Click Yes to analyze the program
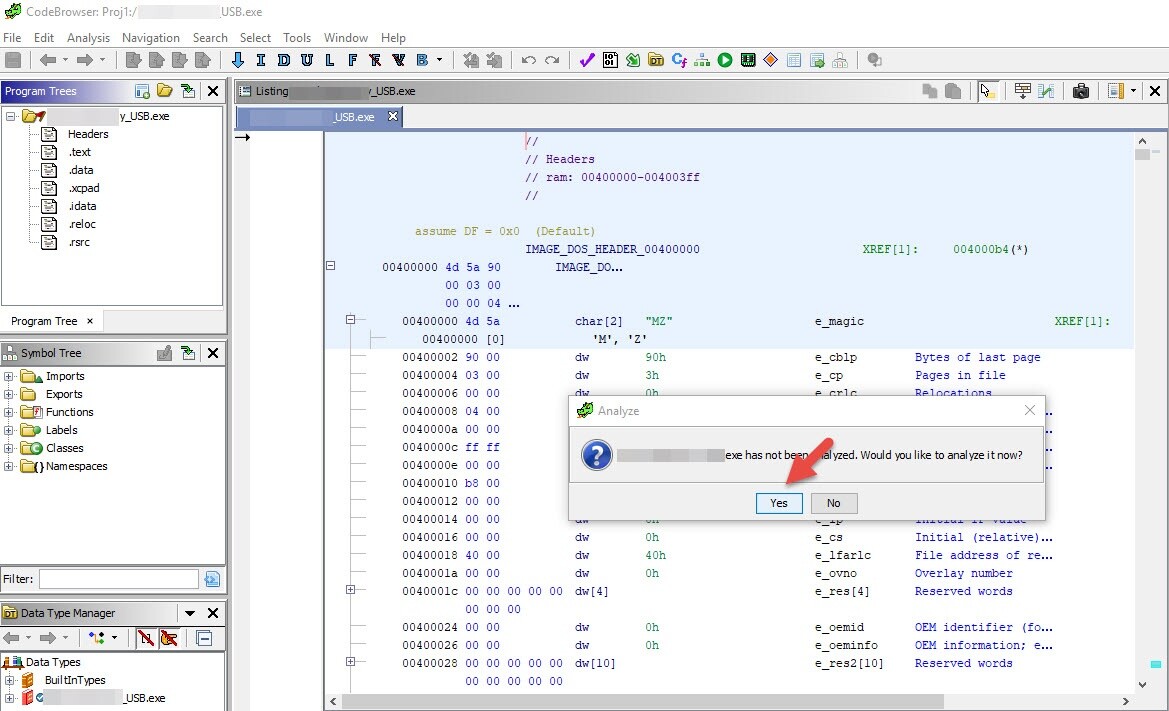 [x=779, y=503]
